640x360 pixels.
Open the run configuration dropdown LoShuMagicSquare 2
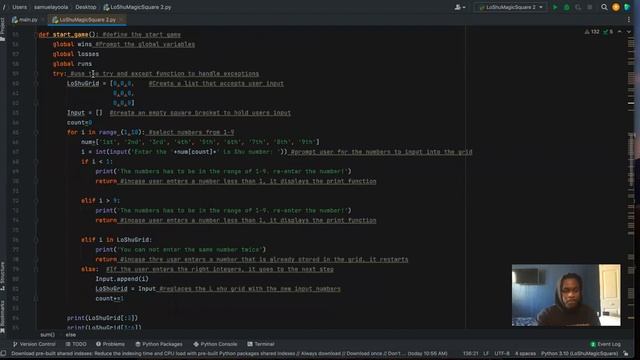click(x=511, y=7)
